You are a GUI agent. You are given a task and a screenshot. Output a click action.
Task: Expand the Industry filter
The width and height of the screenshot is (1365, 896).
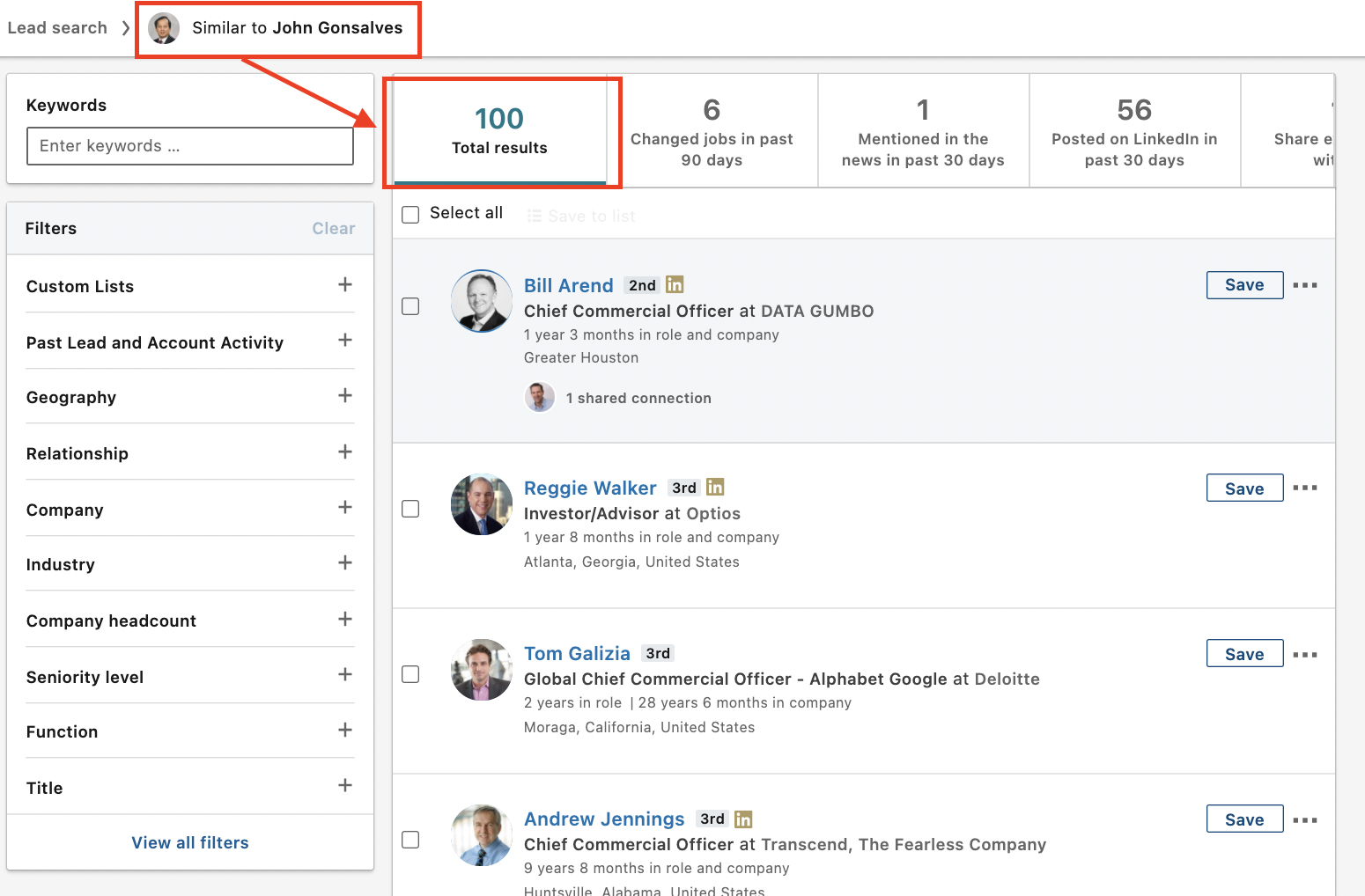pyautogui.click(x=345, y=562)
